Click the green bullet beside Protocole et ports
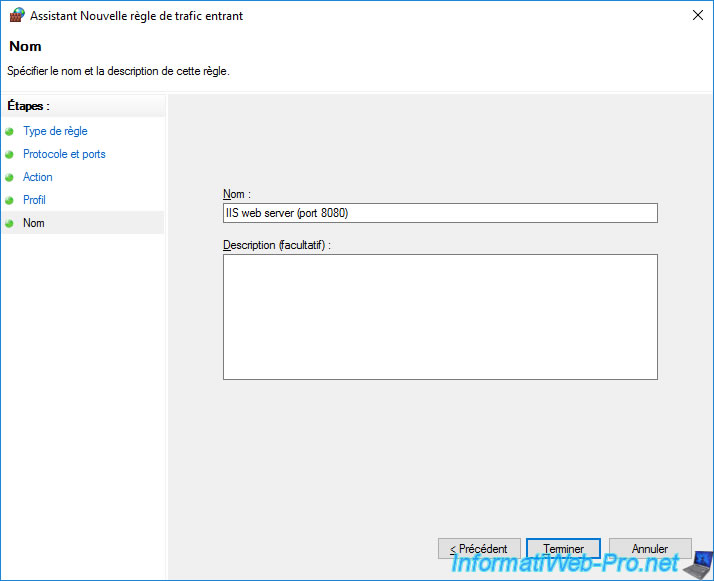The image size is (714, 581). 9,154
